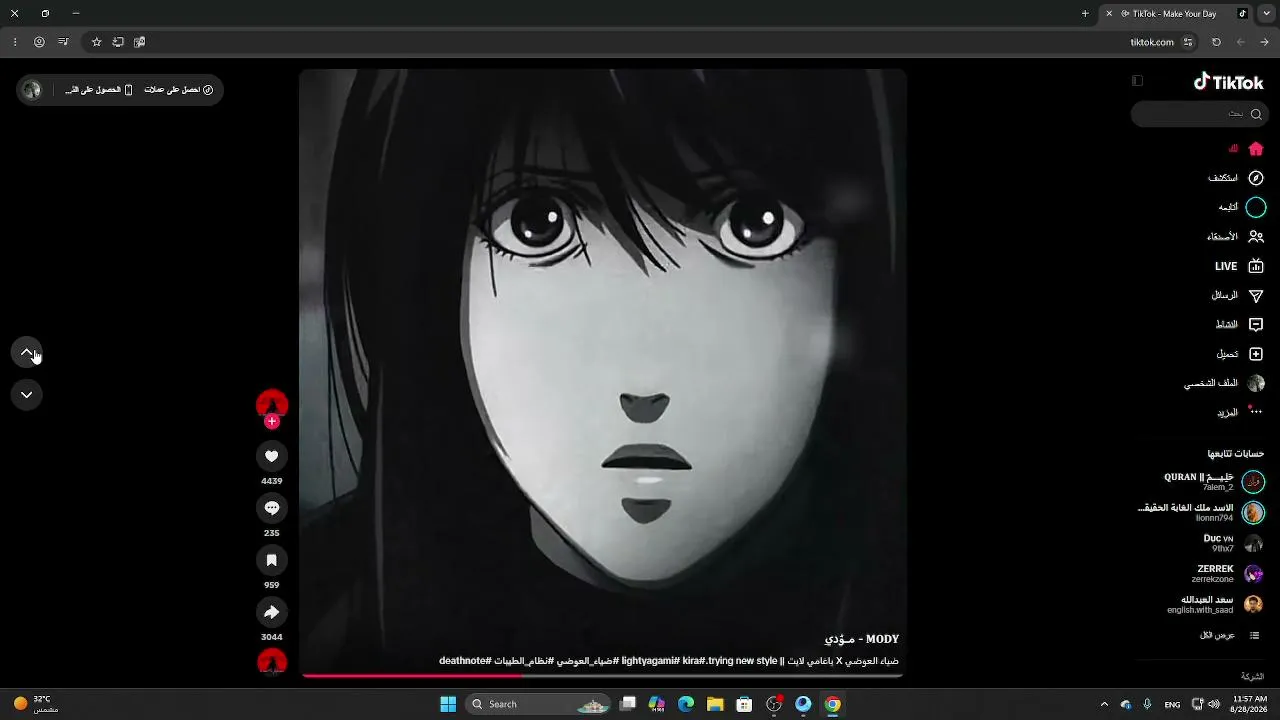This screenshot has height=720, width=1280.
Task: Open the MODY author name on video
Action: [861, 639]
